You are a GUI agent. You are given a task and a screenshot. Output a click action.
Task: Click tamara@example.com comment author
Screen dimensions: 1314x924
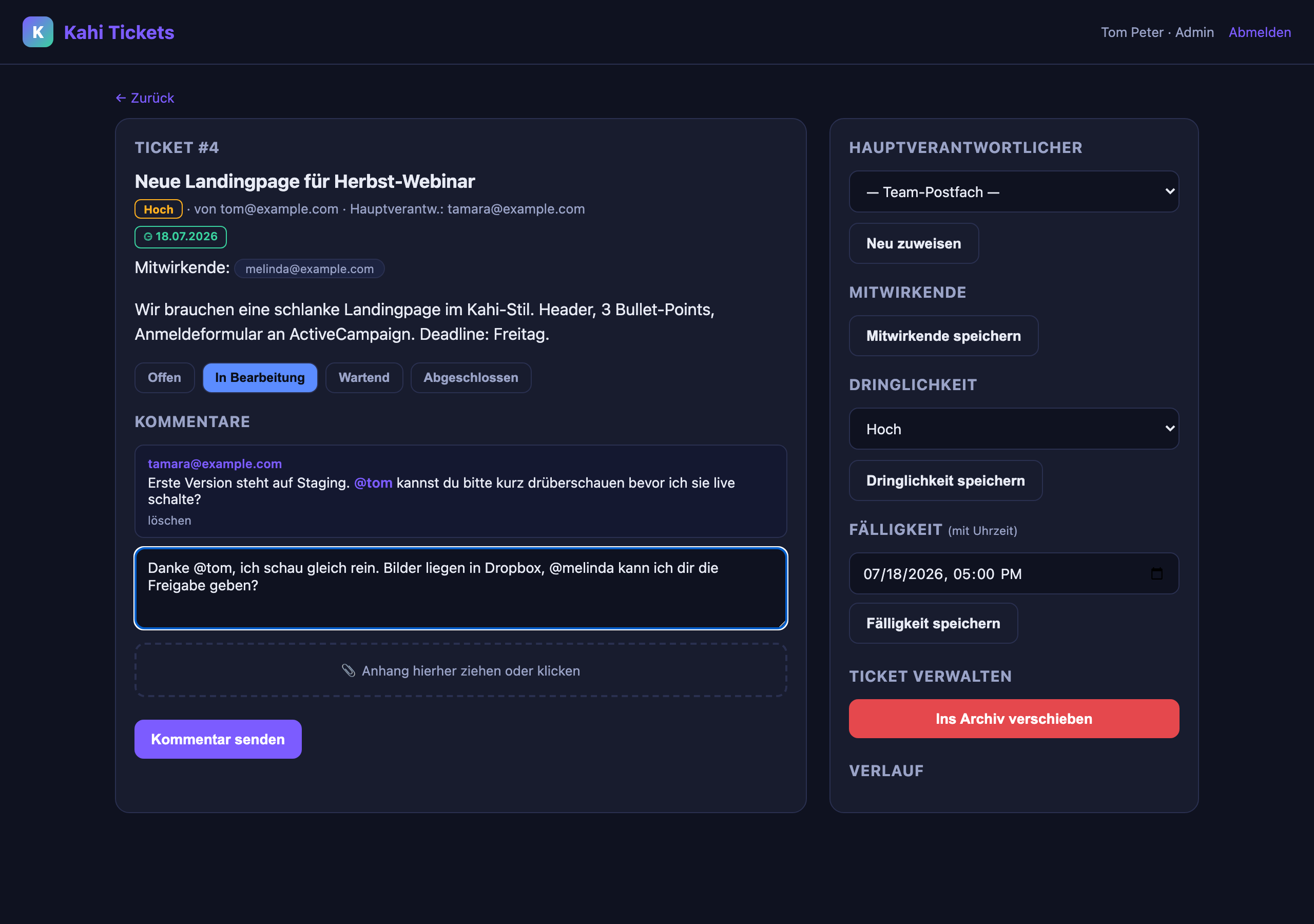(215, 464)
